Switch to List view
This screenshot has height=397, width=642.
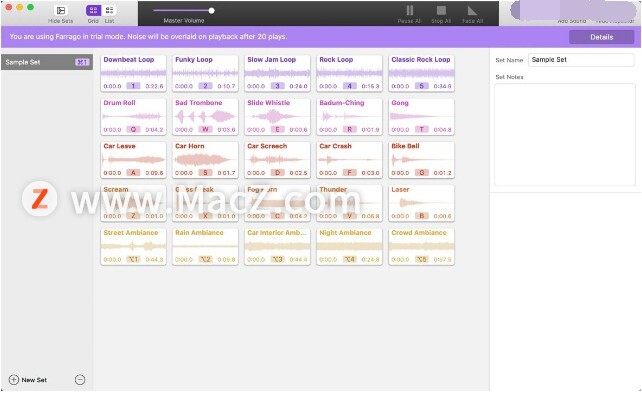click(109, 11)
